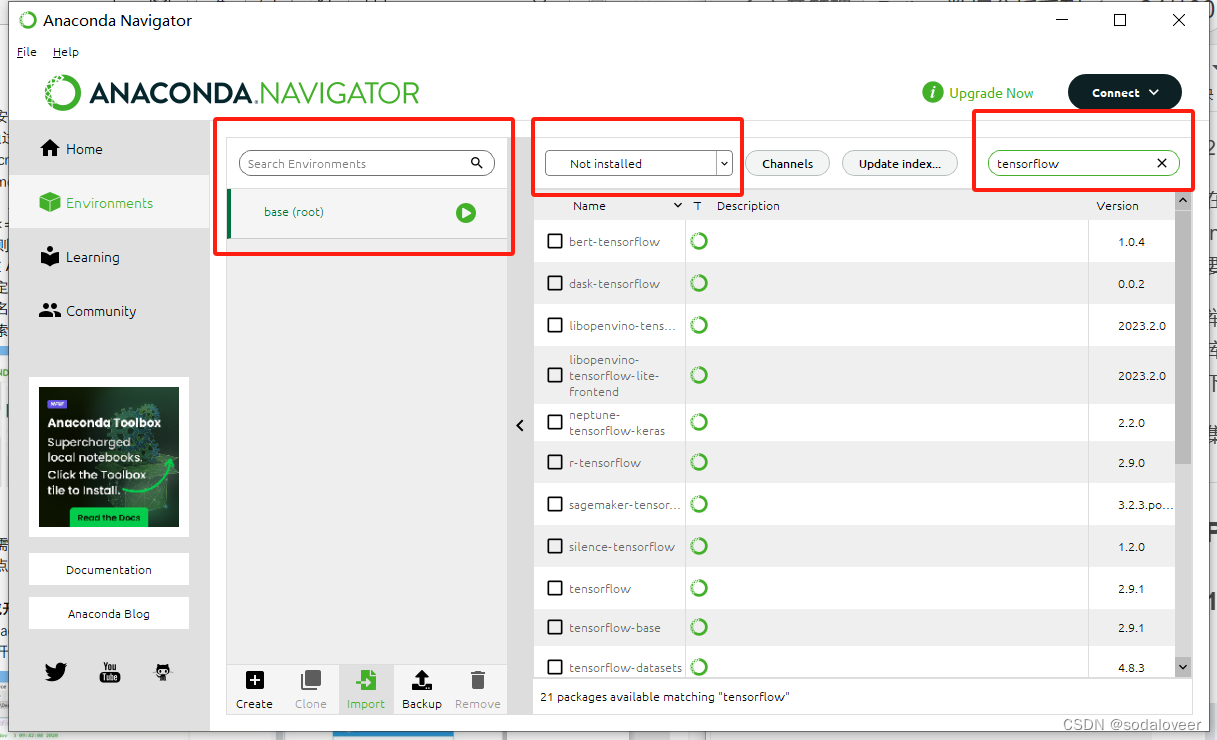The image size is (1217, 740).
Task: Check the libopenvino-tens... package checkbox
Action: tap(555, 325)
